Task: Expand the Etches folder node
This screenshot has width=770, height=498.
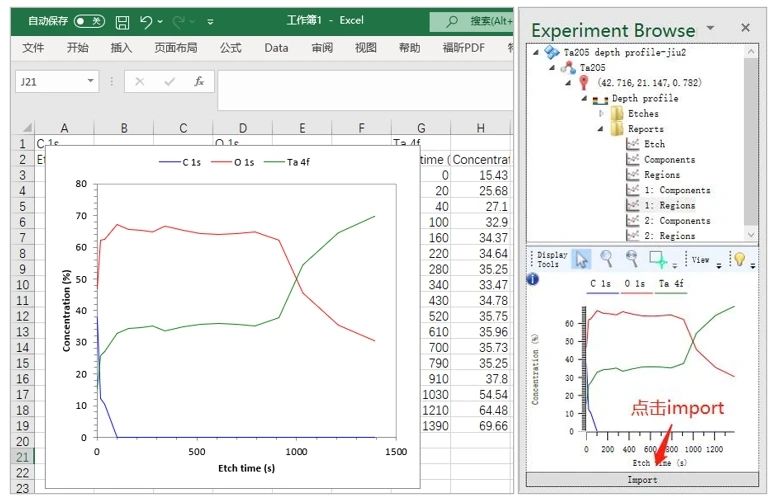Action: (x=602, y=114)
